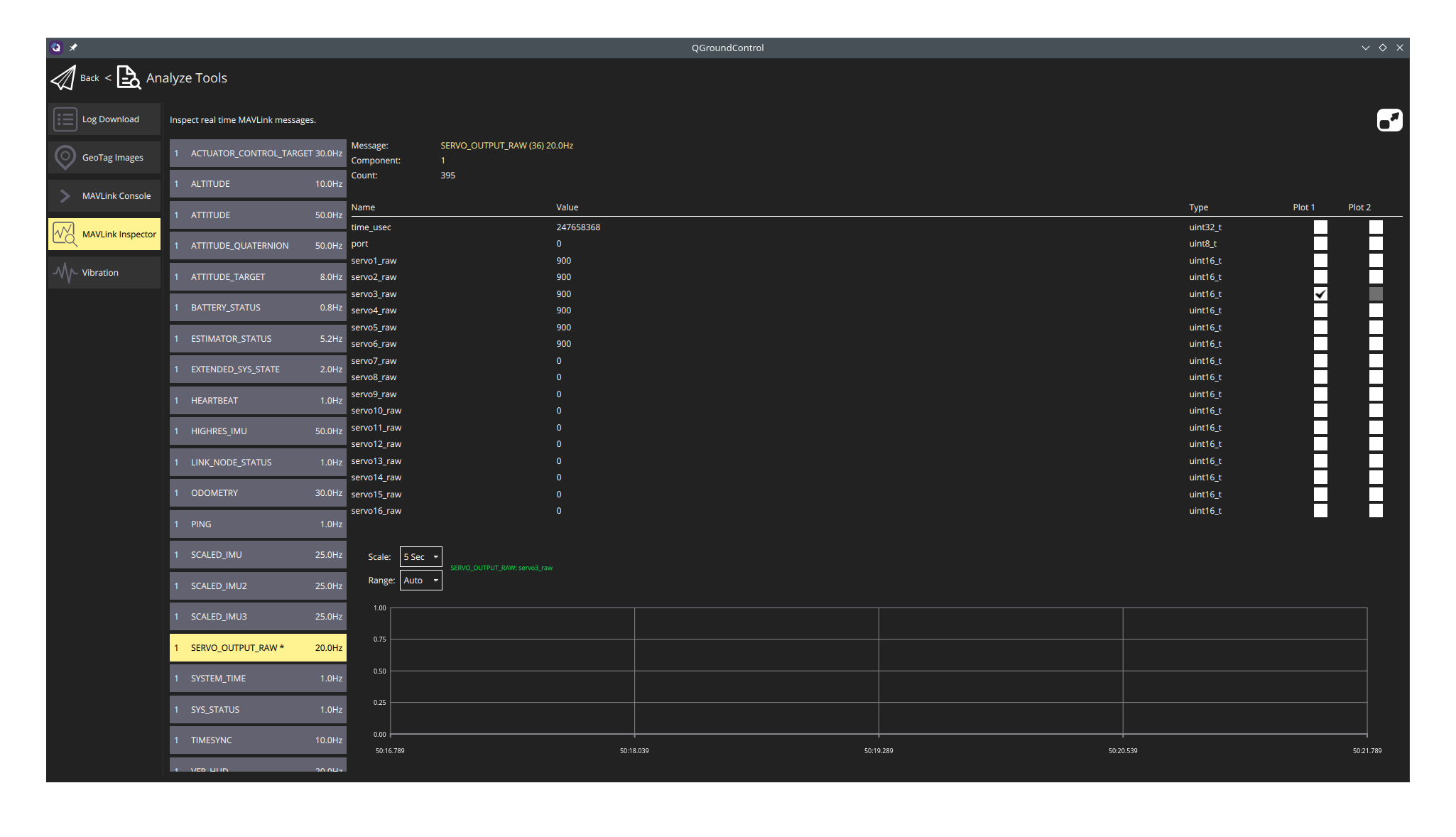Click the time_usec value 247658368
The width and height of the screenshot is (1456, 837).
click(578, 227)
